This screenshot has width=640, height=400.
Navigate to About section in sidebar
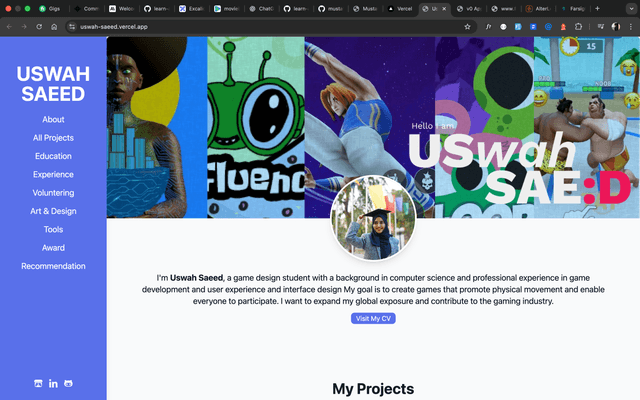pyautogui.click(x=53, y=119)
